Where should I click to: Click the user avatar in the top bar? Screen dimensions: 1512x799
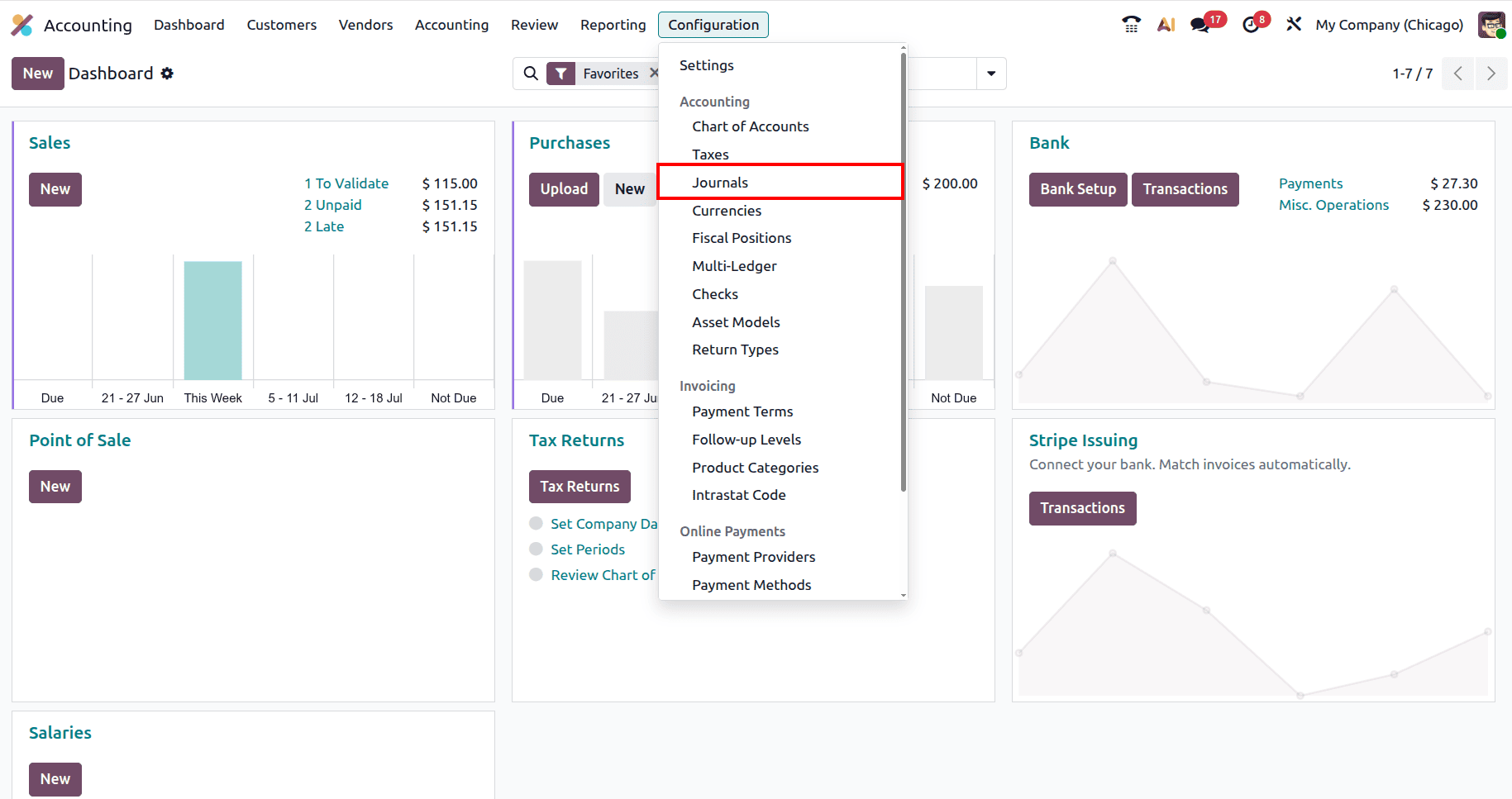1491,25
